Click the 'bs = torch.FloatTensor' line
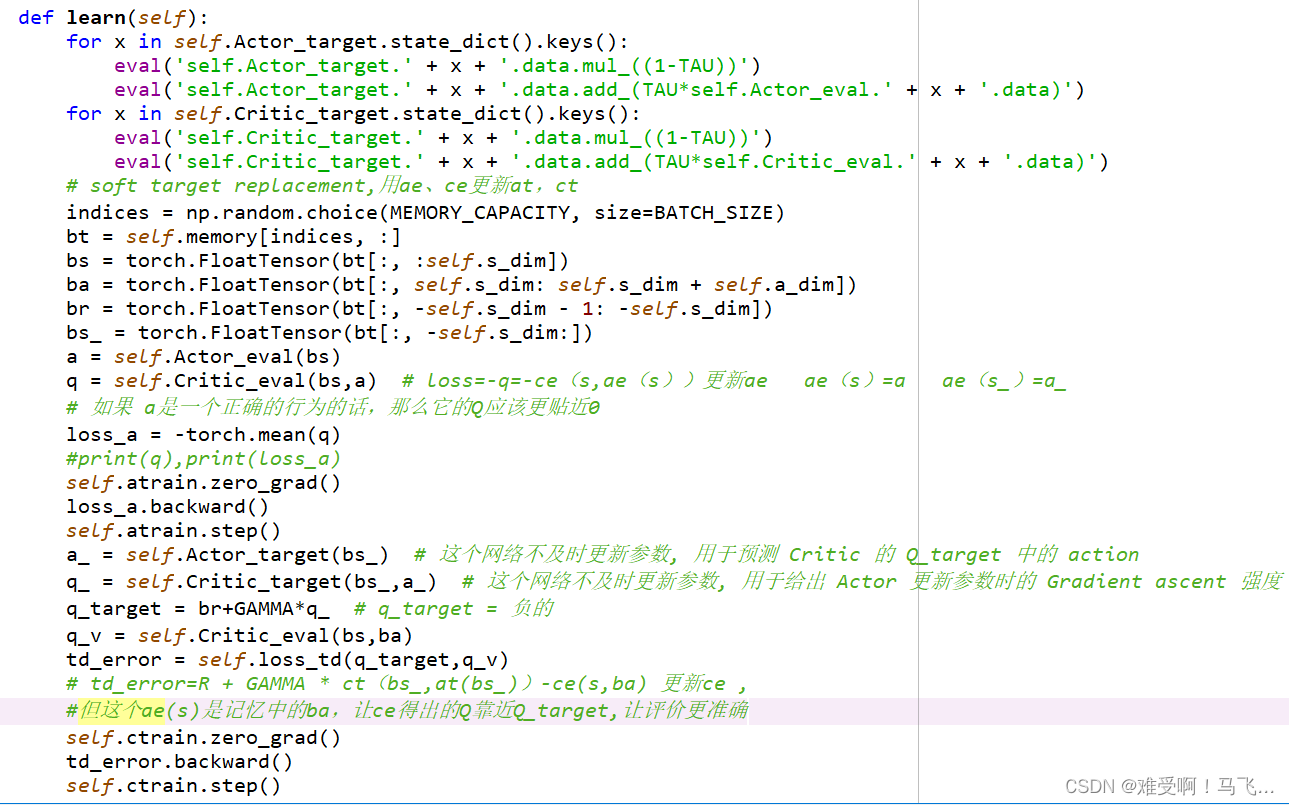Image resolution: width=1289 pixels, height=805 pixels. [318, 260]
